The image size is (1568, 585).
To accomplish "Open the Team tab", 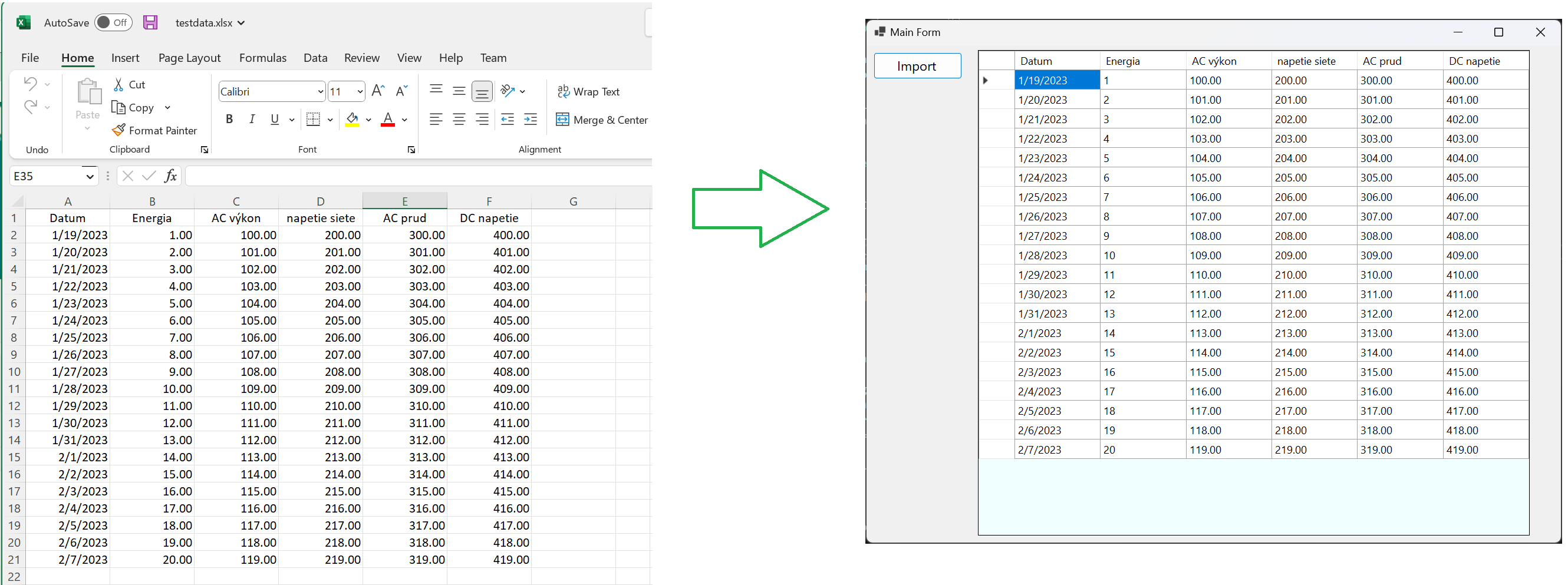I will pyautogui.click(x=493, y=58).
